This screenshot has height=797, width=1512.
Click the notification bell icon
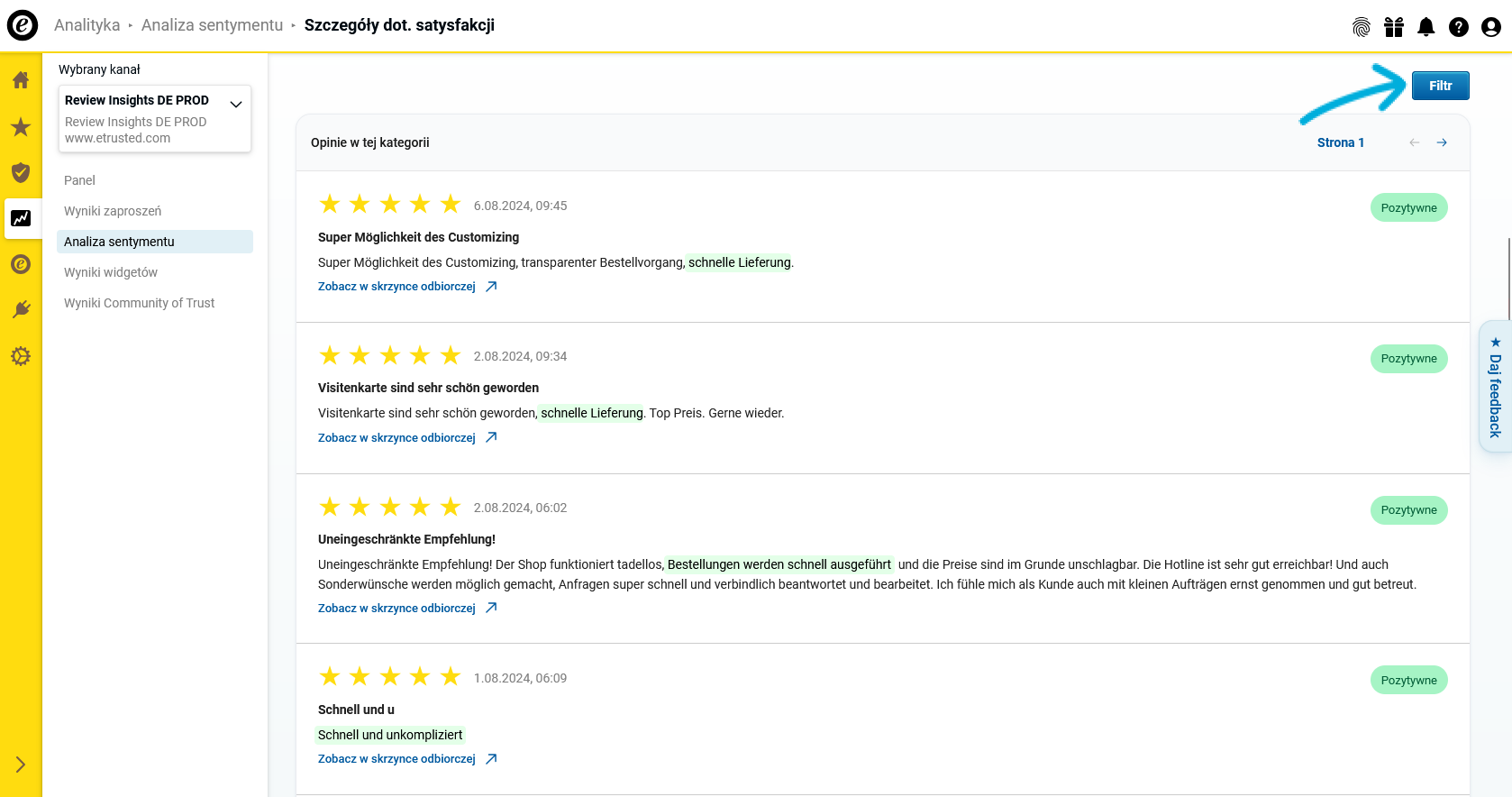tap(1426, 27)
